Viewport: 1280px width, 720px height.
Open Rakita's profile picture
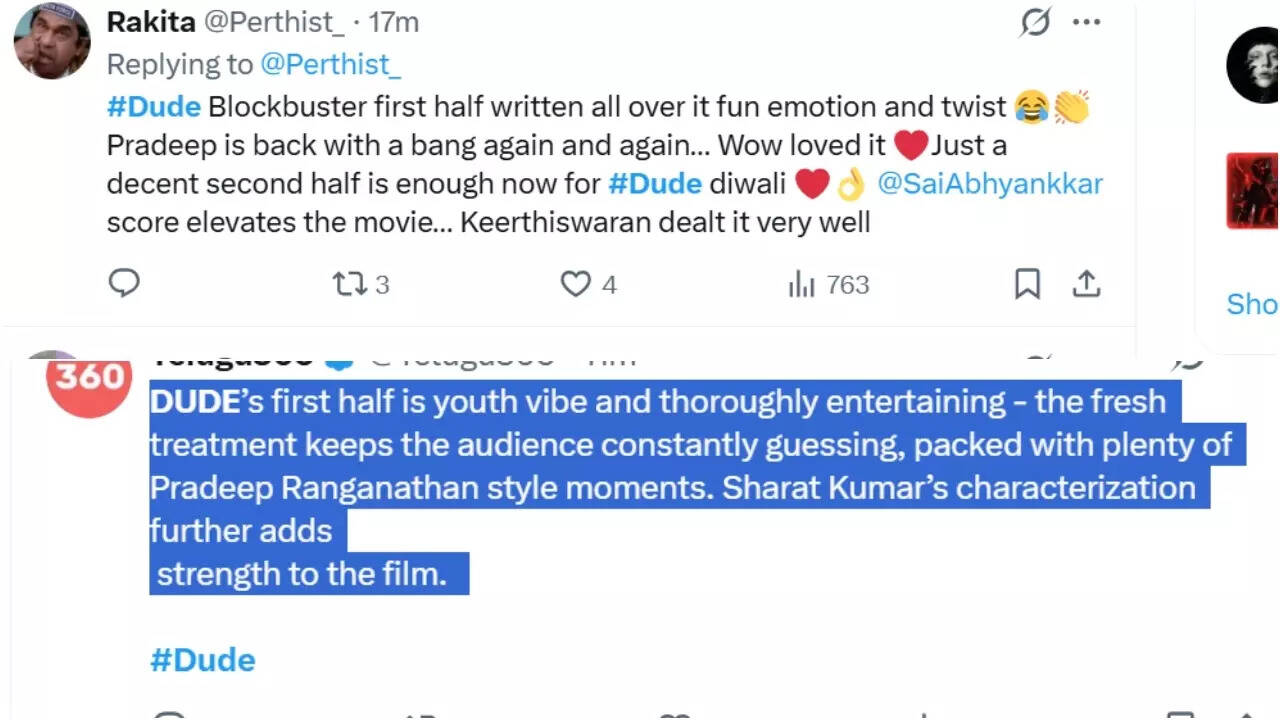tap(52, 41)
